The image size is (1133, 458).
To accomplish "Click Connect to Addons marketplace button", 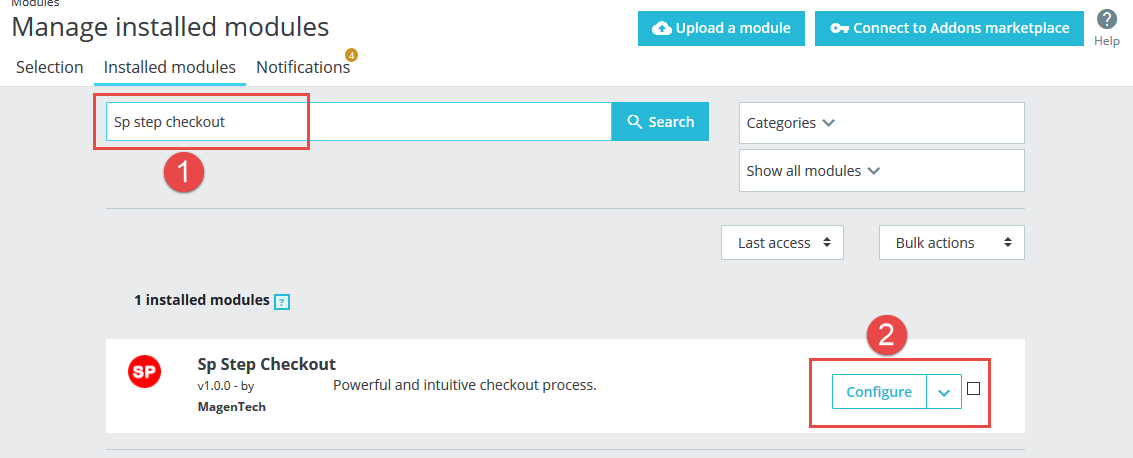I will [x=949, y=28].
